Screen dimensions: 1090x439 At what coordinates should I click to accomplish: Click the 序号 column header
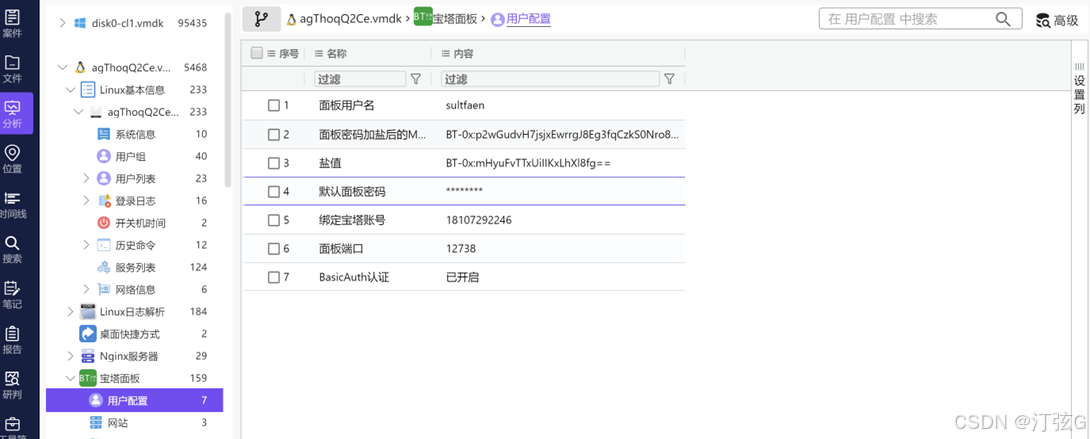(283, 53)
